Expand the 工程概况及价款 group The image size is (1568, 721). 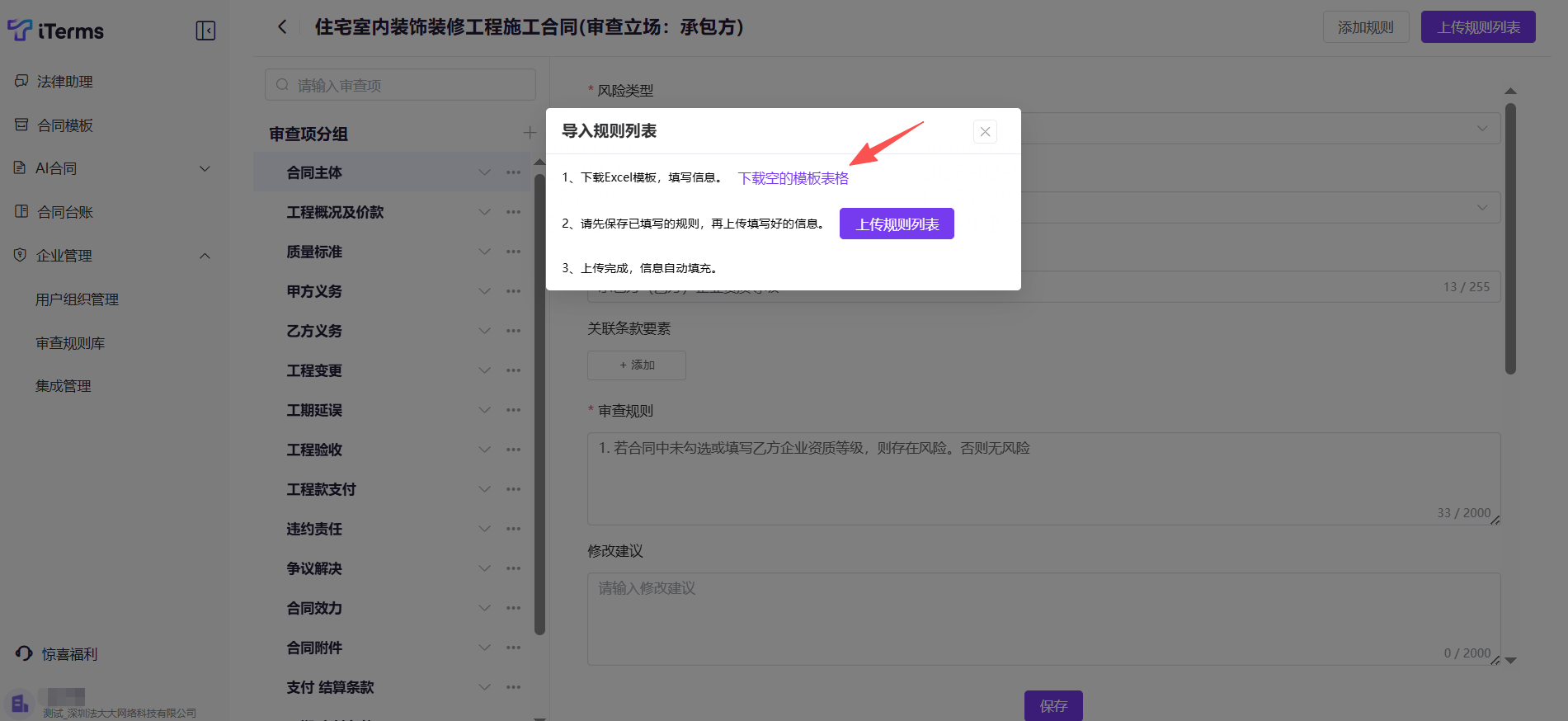[485, 212]
